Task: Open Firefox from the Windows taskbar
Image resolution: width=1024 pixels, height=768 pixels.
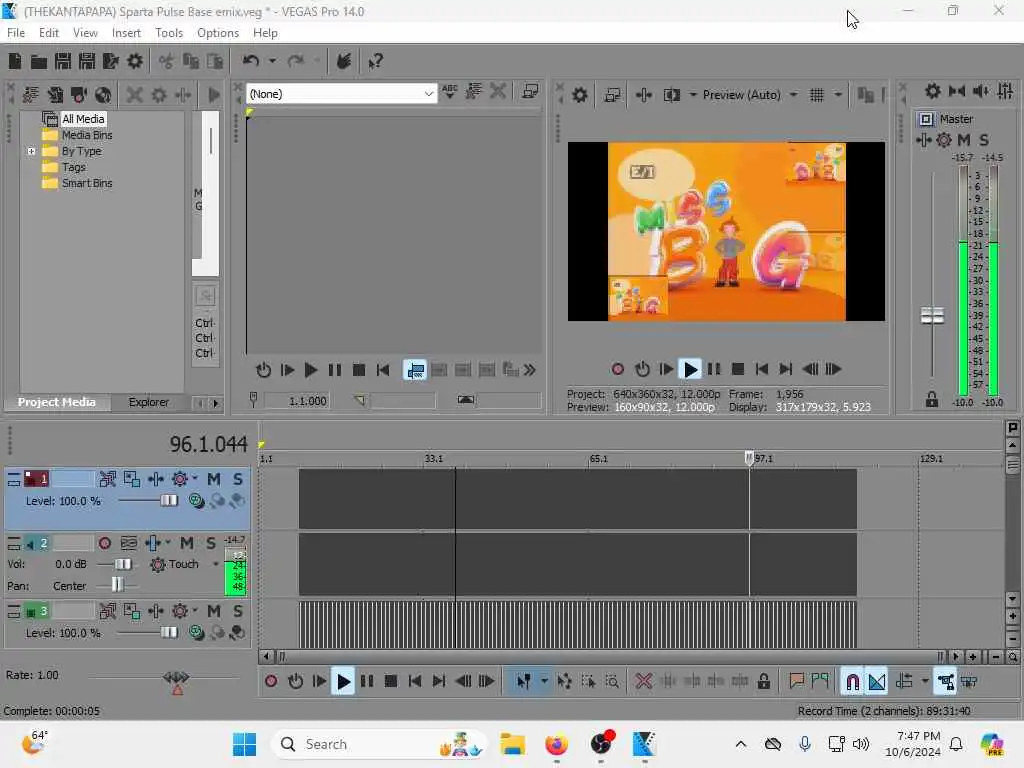Action: (x=556, y=744)
